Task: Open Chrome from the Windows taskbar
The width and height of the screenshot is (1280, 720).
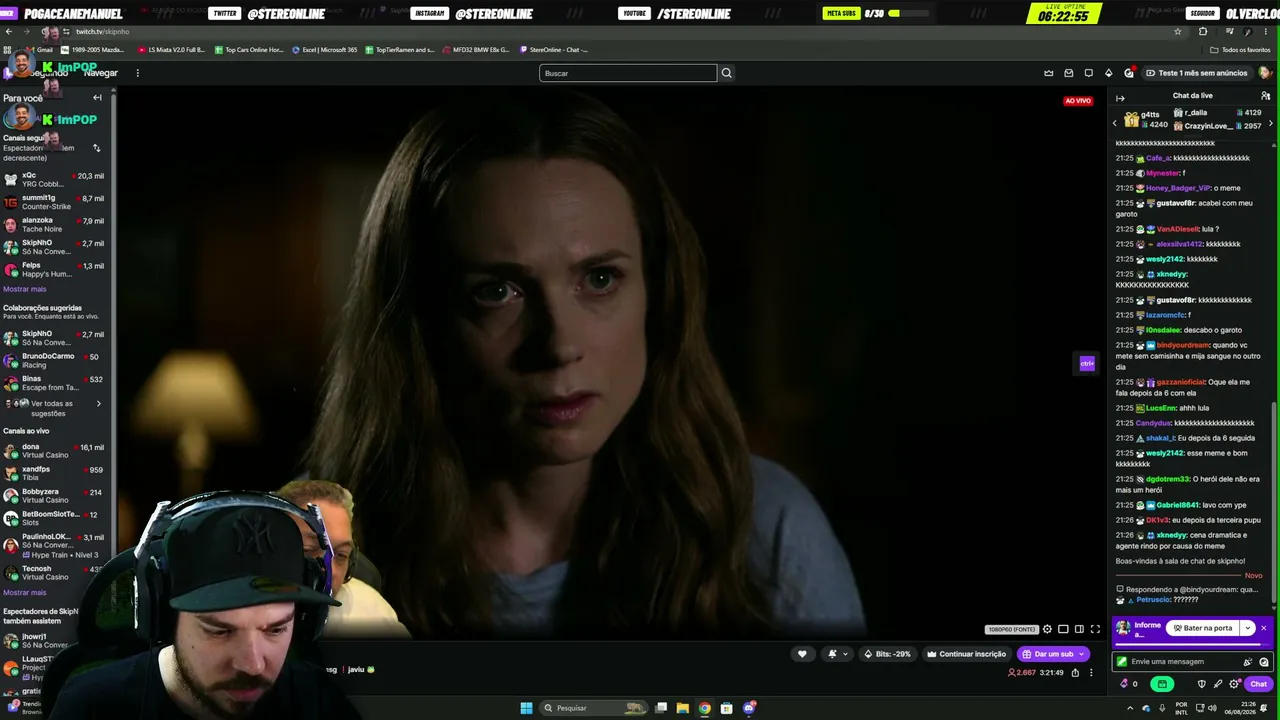Action: [x=704, y=708]
